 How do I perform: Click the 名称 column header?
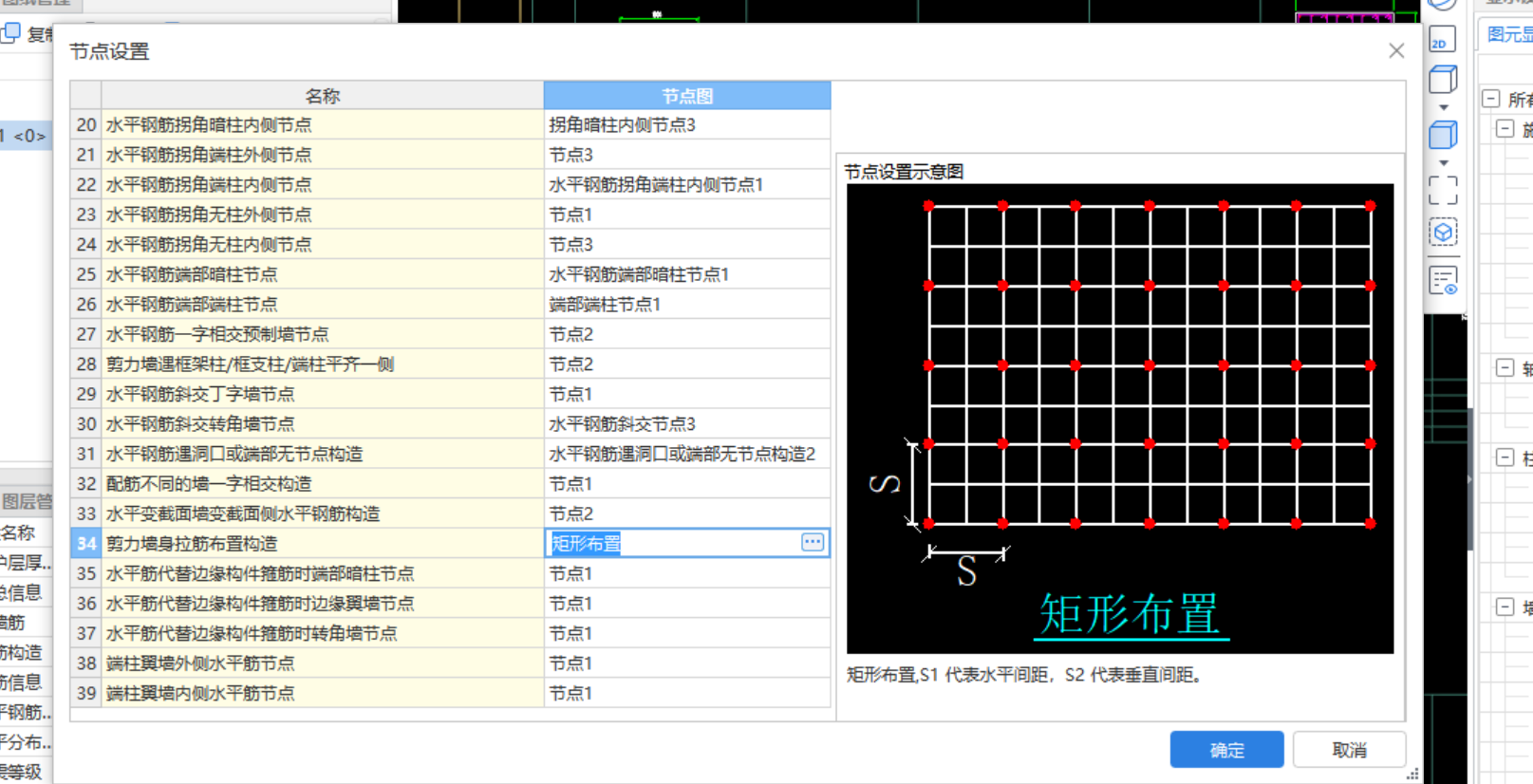pyautogui.click(x=323, y=96)
